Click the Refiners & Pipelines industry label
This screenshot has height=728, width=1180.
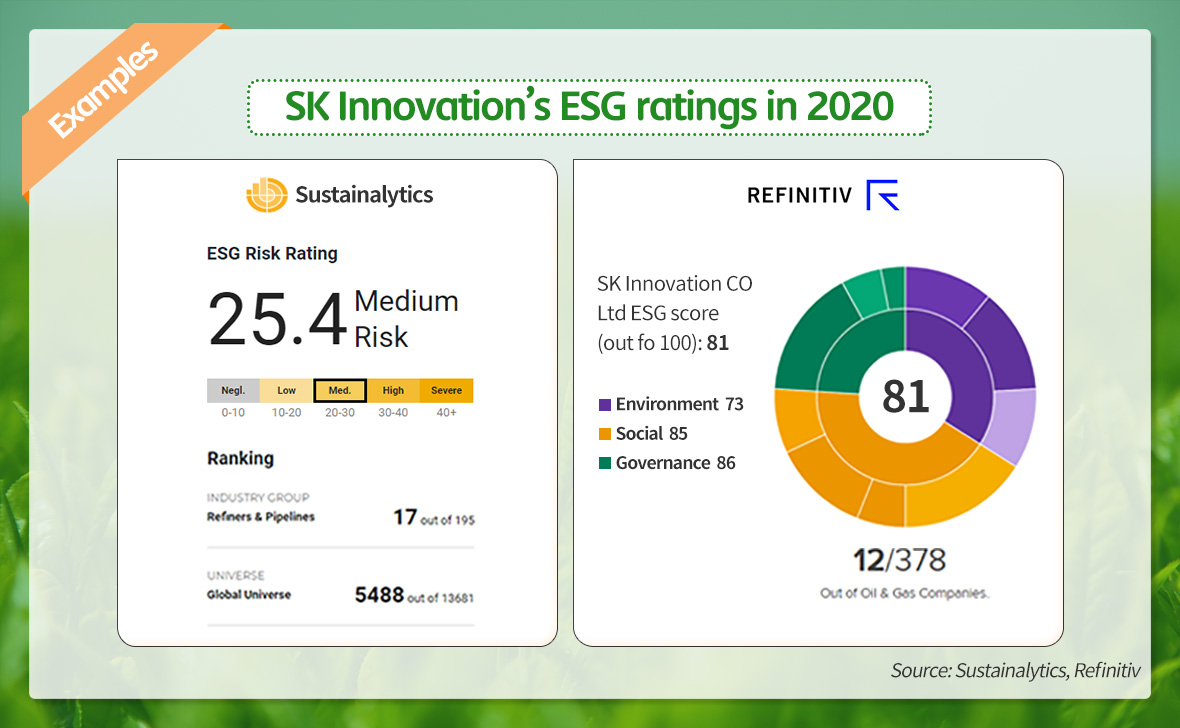click(261, 517)
